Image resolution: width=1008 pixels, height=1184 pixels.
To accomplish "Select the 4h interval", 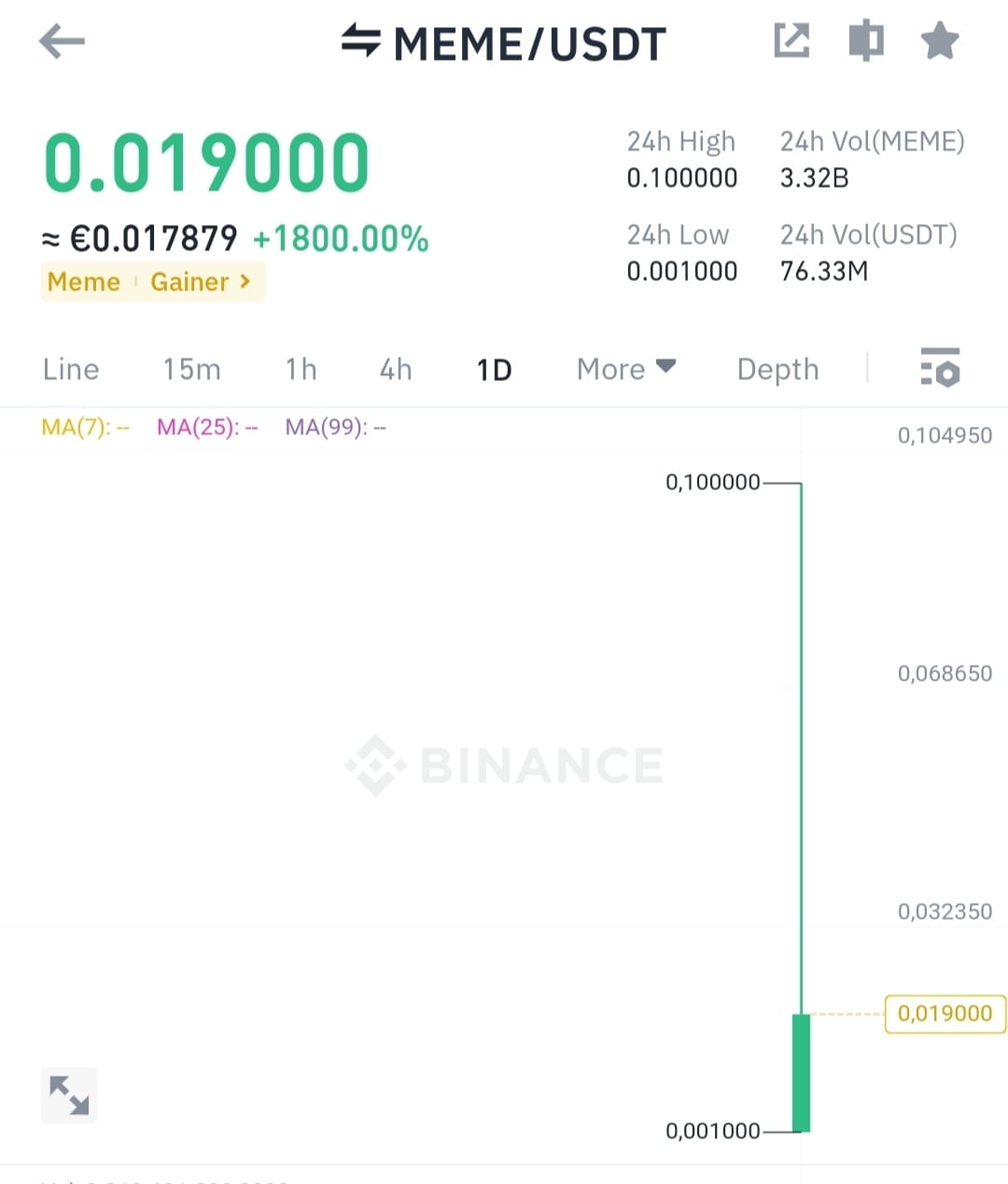I will click(395, 369).
